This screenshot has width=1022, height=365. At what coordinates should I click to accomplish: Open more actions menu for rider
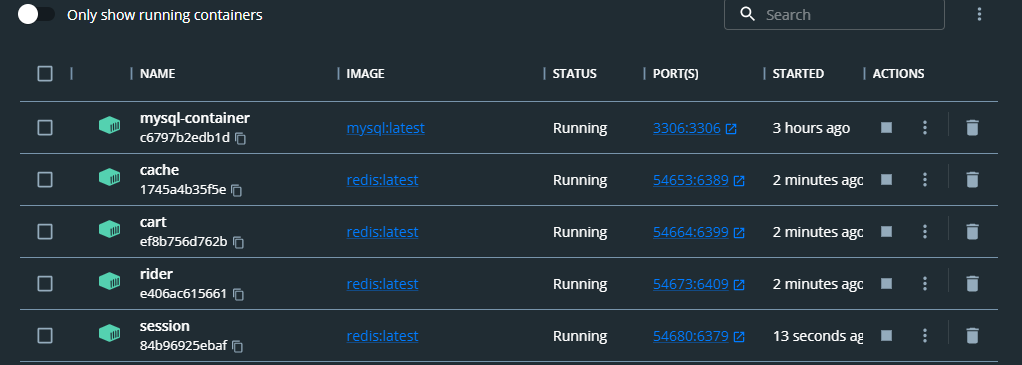pos(924,284)
